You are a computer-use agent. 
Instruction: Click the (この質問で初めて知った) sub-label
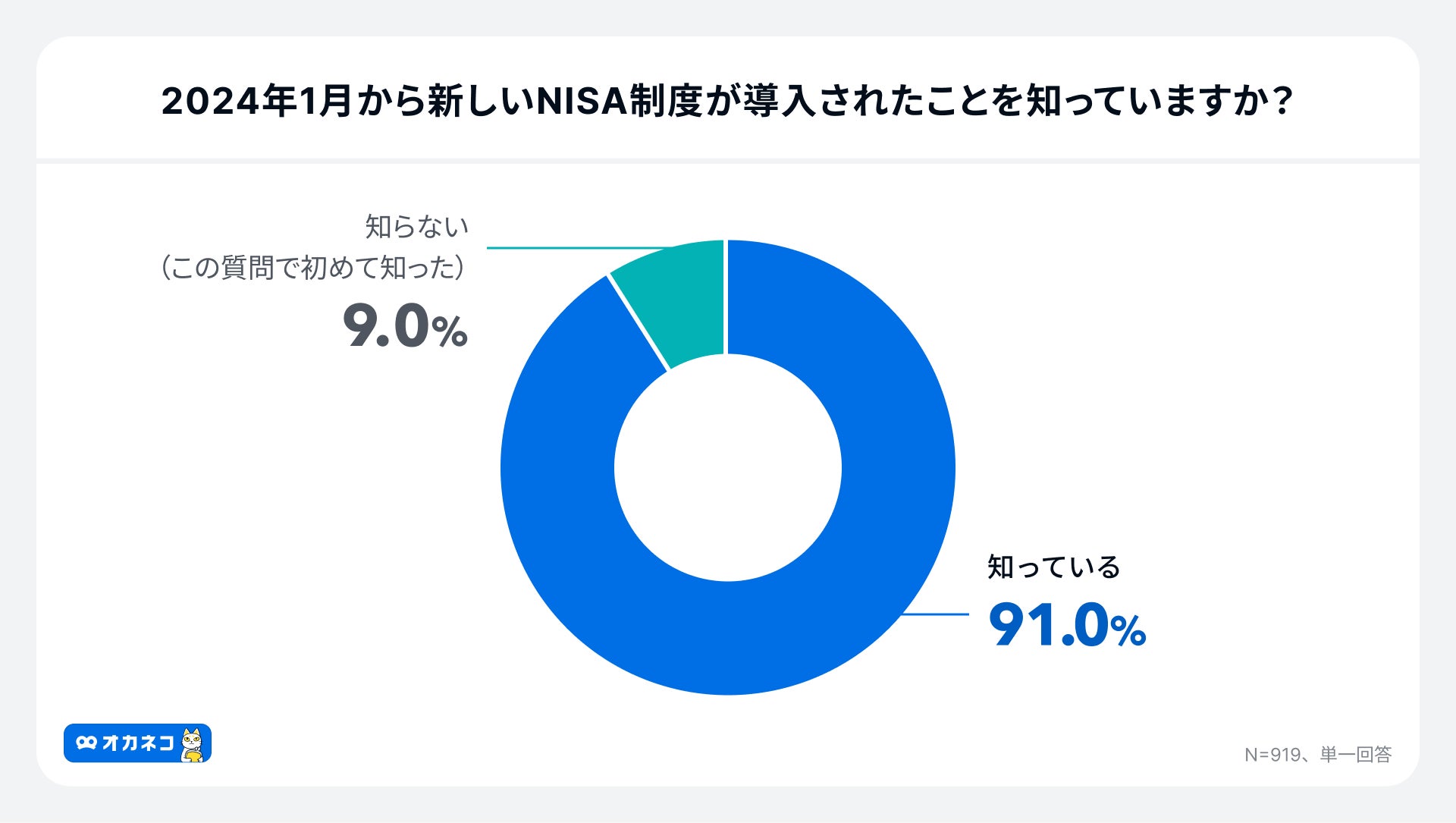[312, 268]
